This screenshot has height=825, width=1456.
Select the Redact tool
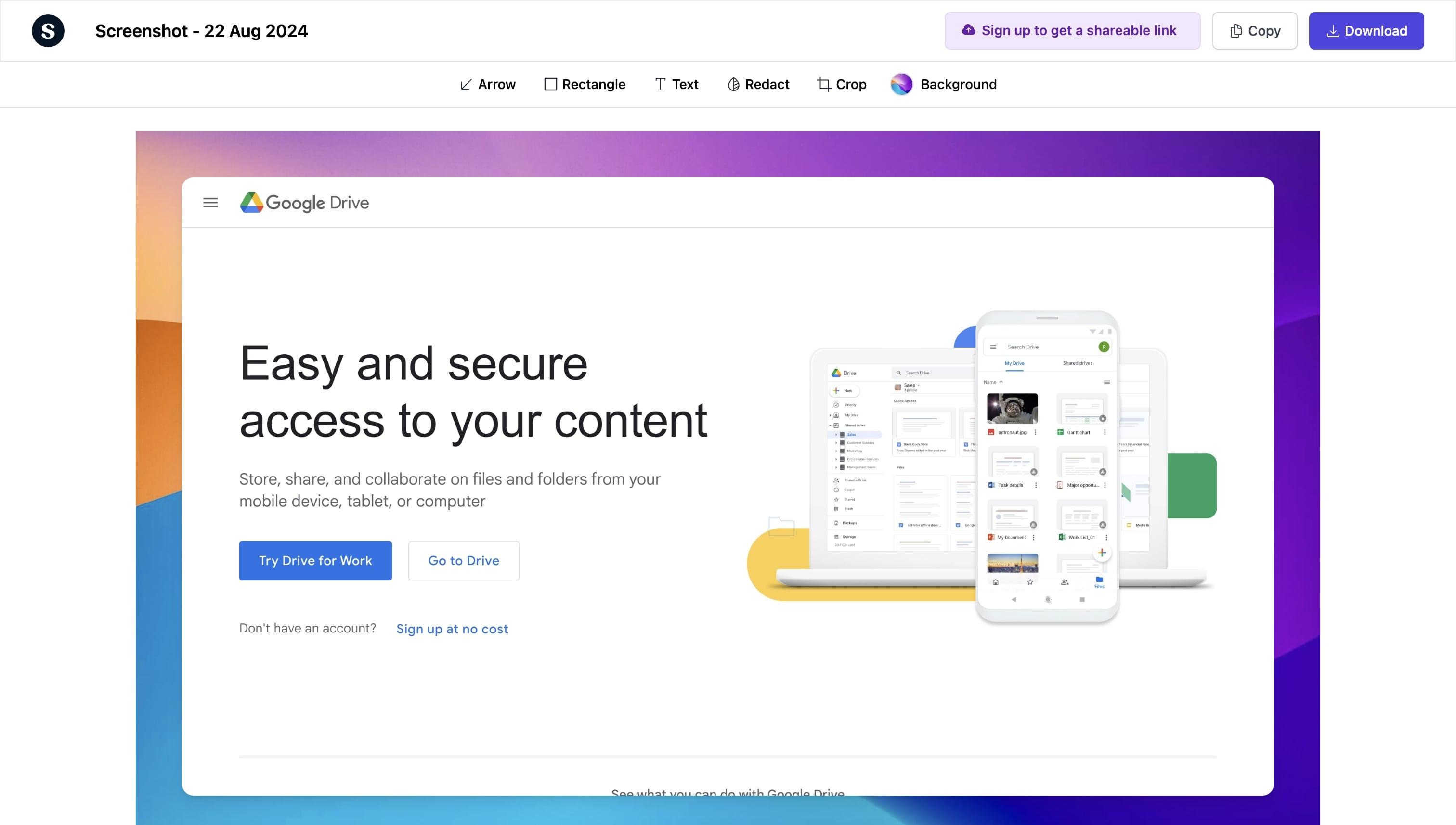(x=757, y=84)
